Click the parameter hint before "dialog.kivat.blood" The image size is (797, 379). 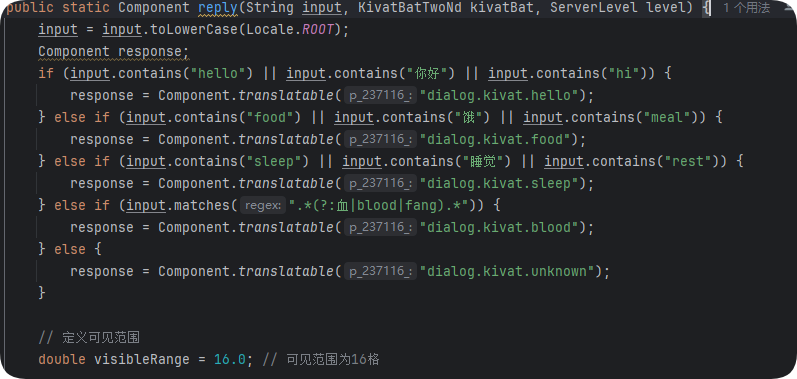coord(381,227)
